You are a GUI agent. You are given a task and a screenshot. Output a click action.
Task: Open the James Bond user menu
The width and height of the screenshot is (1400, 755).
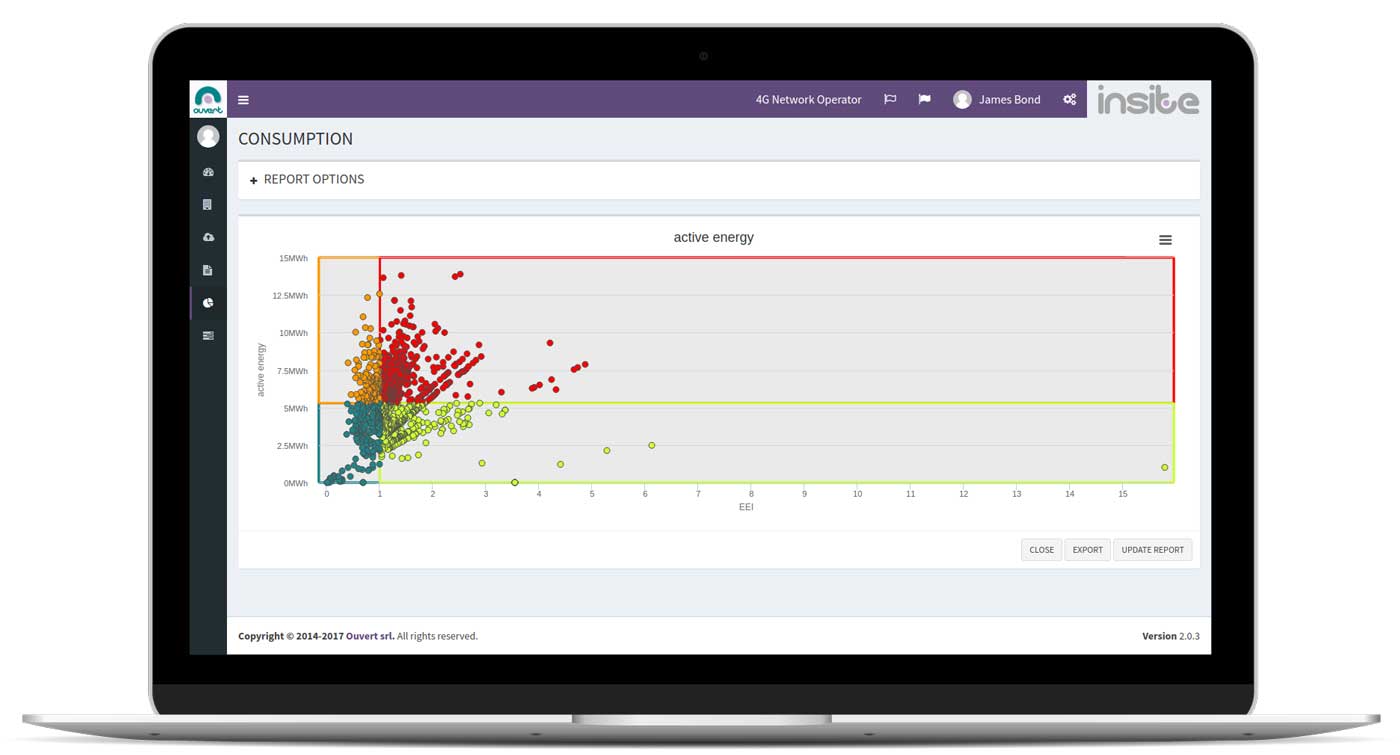[x=997, y=100]
